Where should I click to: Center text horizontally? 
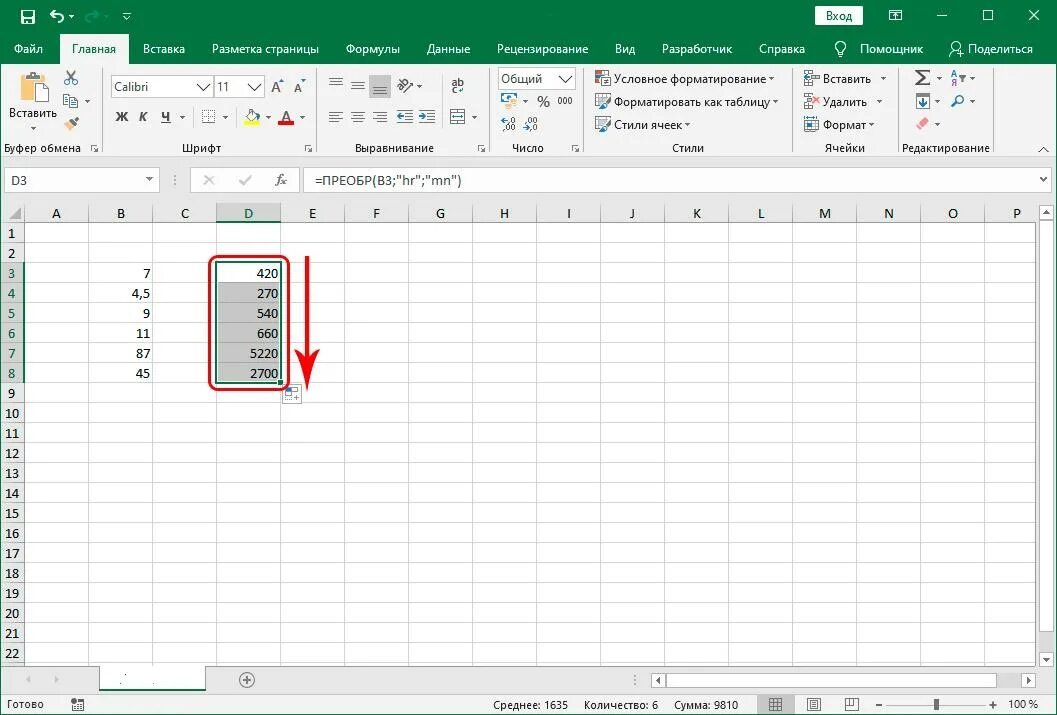click(358, 117)
